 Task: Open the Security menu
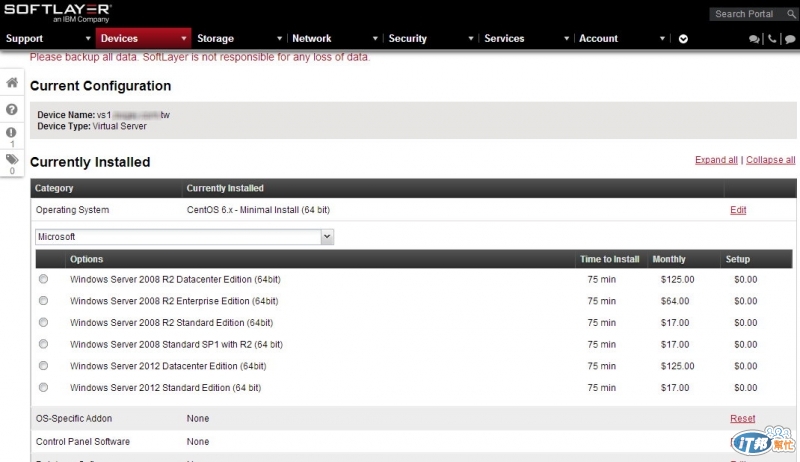[x=408, y=39]
